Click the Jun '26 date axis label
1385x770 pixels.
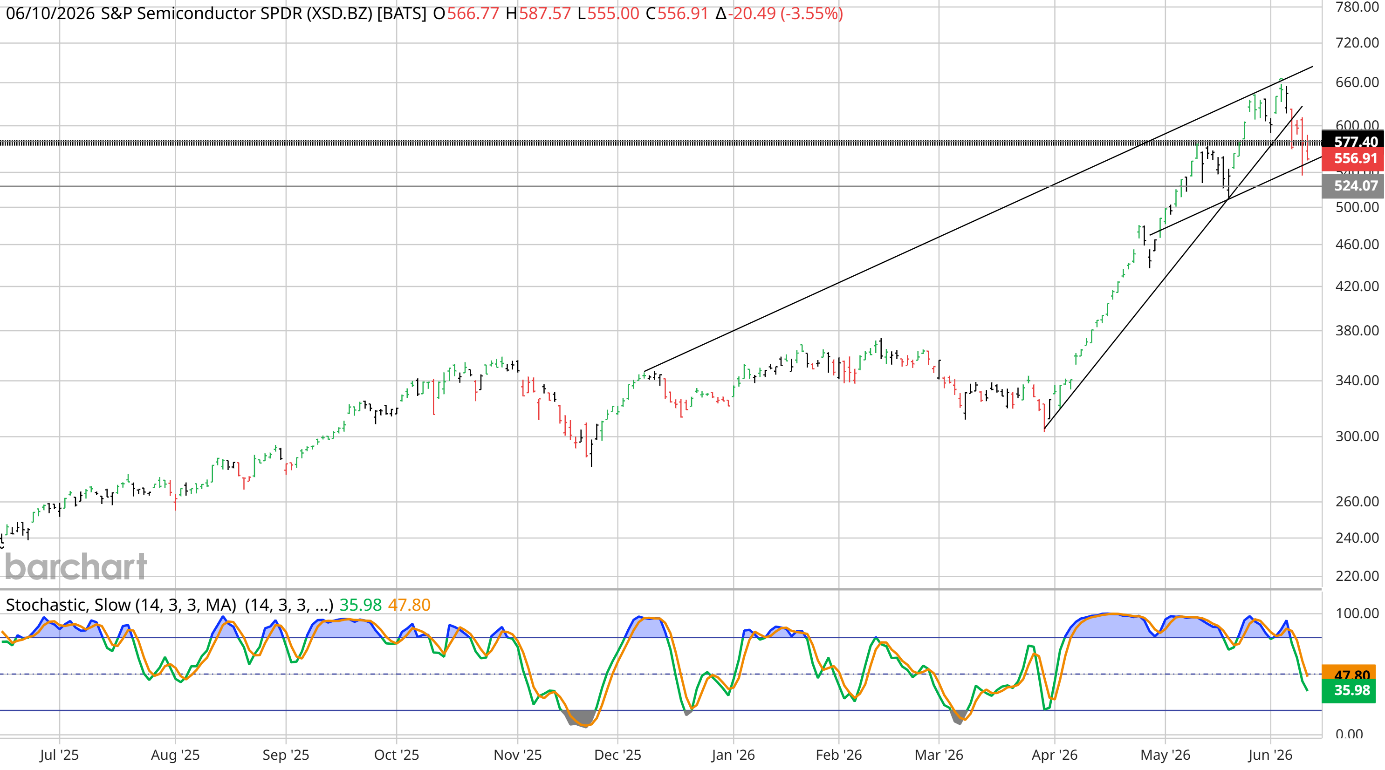[x=1271, y=755]
